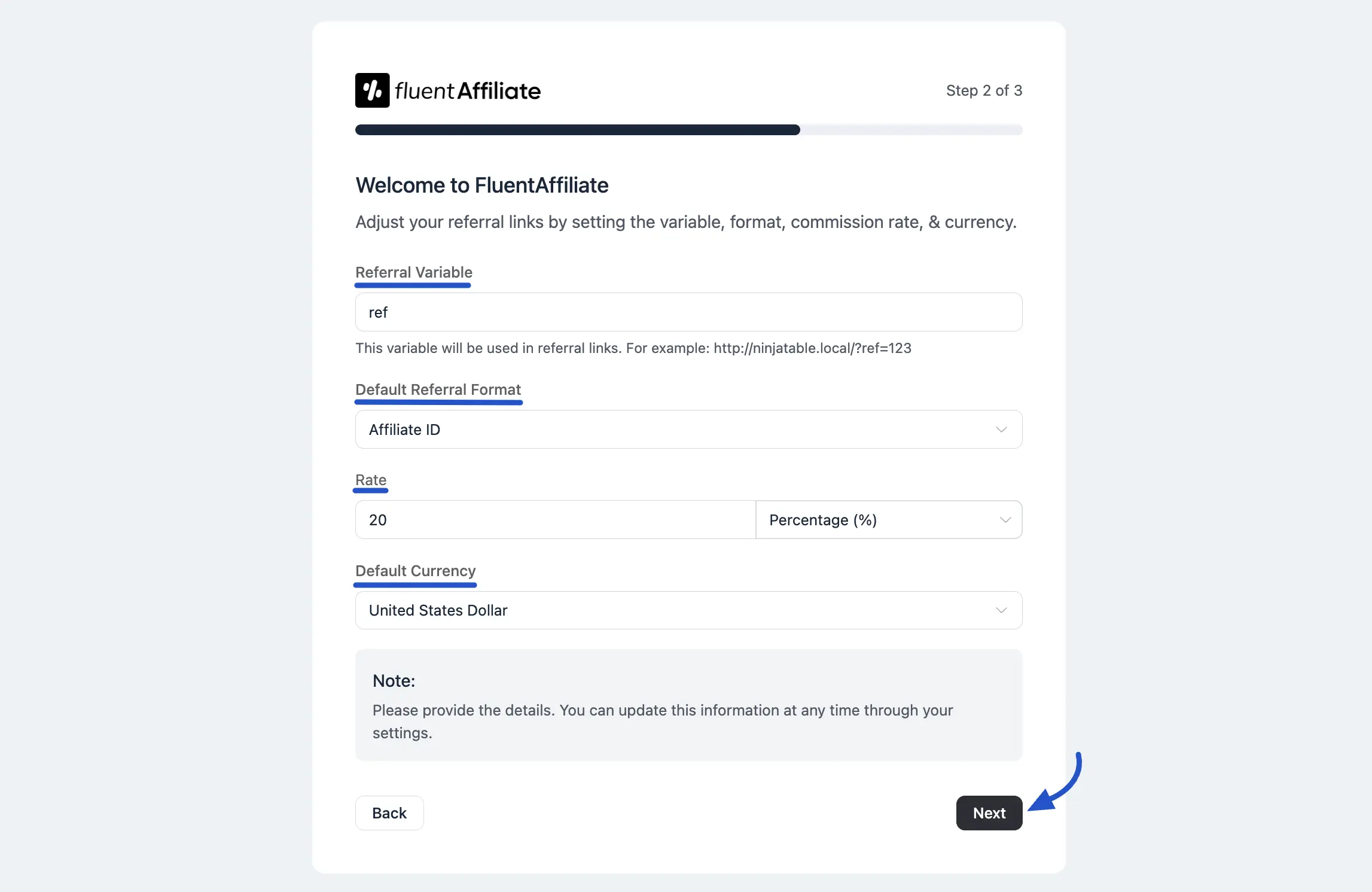Click the setup progress bar
Viewport: 1372px width, 892px height.
(x=688, y=130)
